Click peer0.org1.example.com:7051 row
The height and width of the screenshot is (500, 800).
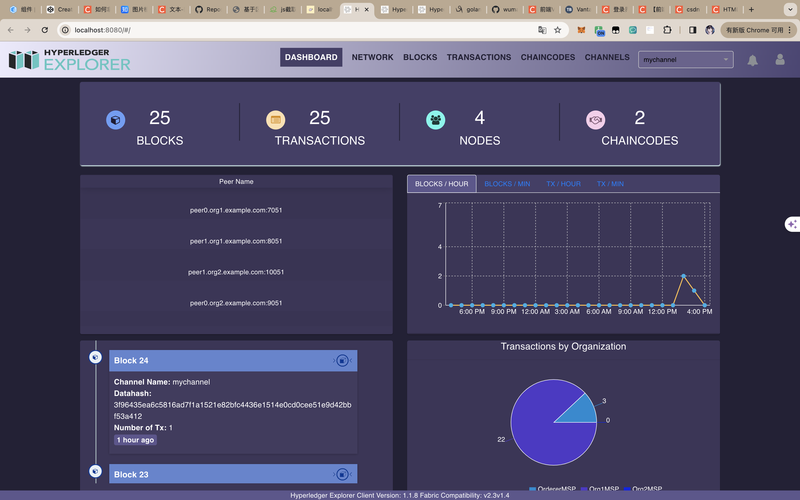pos(236,210)
